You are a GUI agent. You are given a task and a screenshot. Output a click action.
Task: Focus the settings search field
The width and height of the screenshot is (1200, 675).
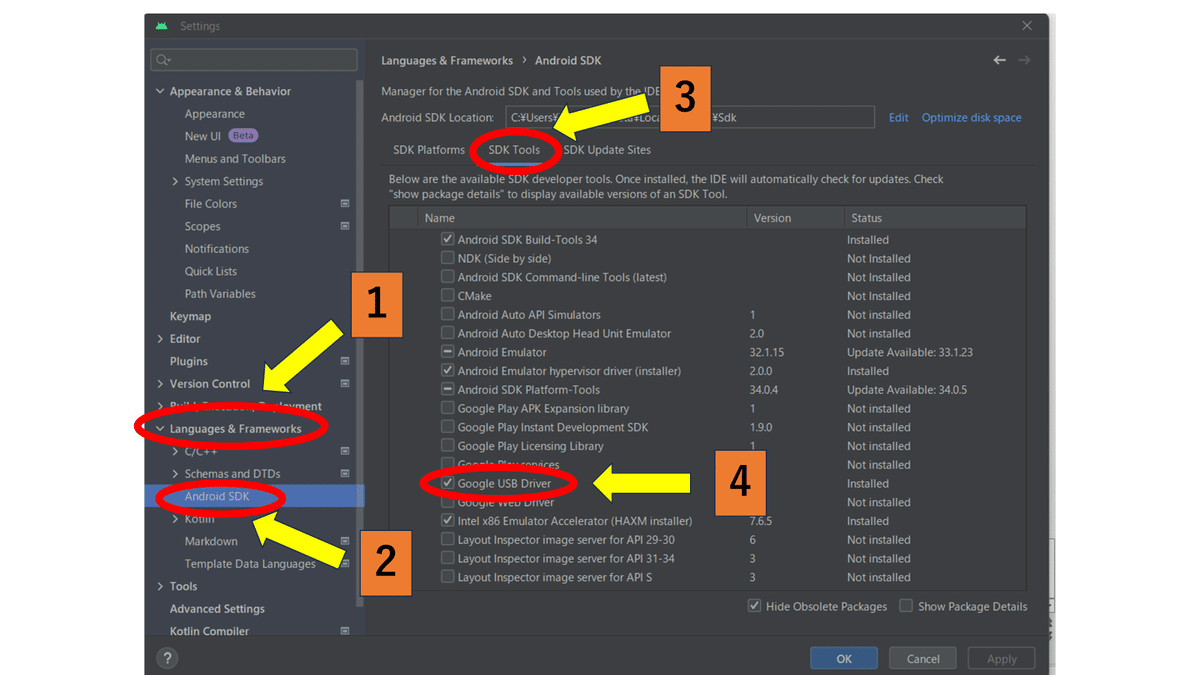(254, 60)
